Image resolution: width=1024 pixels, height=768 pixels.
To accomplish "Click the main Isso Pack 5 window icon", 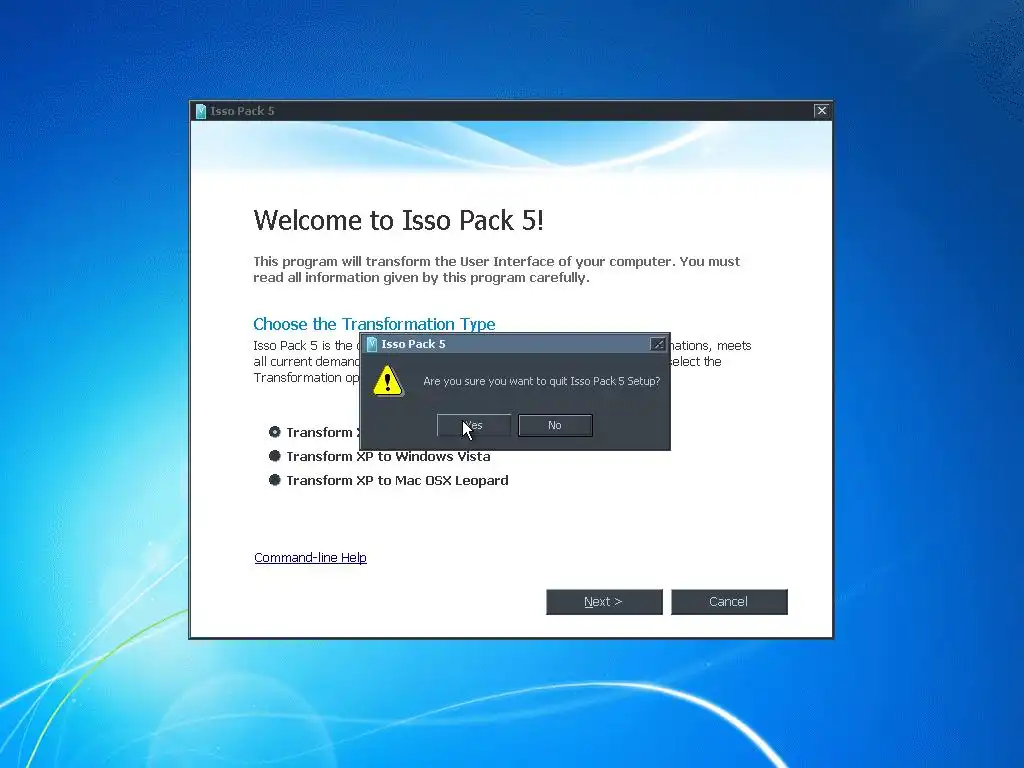I will (x=201, y=111).
